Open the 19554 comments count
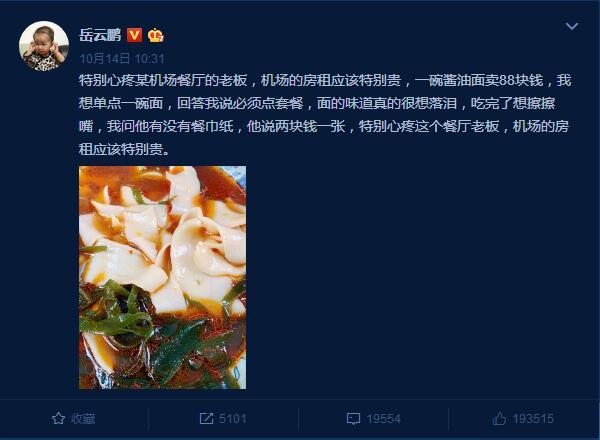Screen dimensions: 600x440 [383, 419]
